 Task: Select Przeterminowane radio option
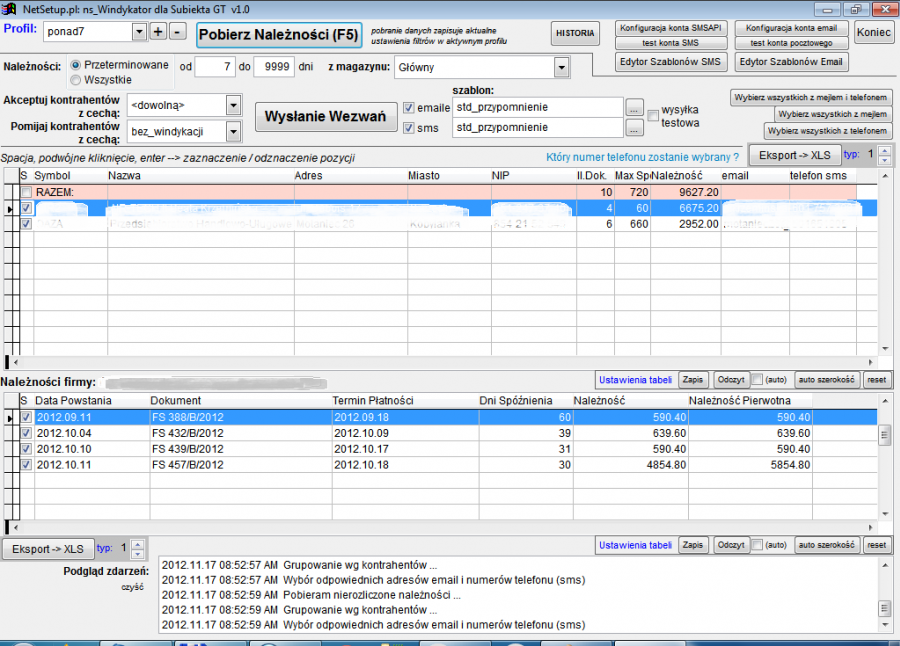point(75,65)
